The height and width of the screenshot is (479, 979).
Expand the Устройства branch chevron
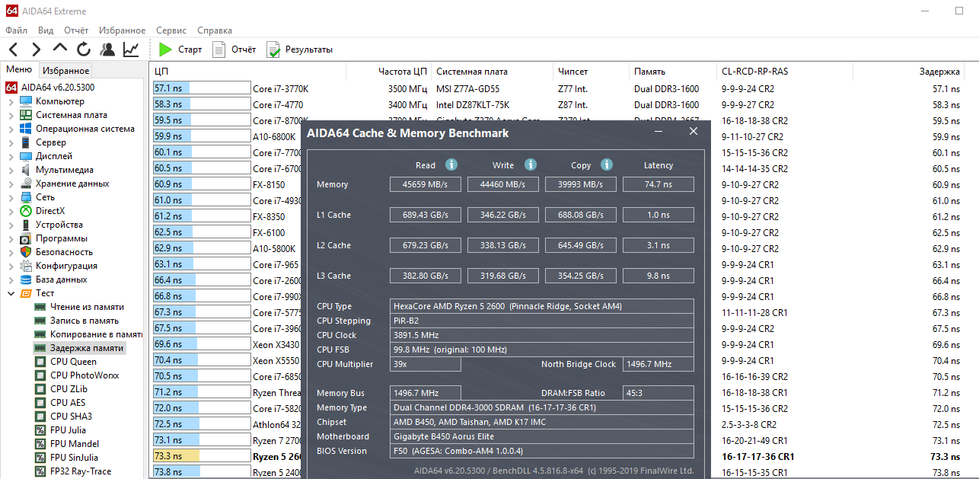click(x=11, y=225)
